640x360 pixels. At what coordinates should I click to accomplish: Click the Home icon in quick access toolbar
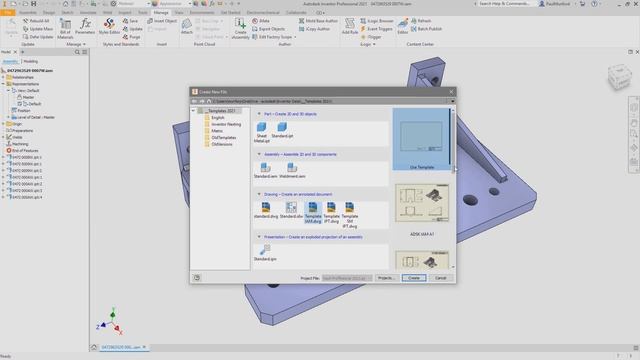pos(65,4)
